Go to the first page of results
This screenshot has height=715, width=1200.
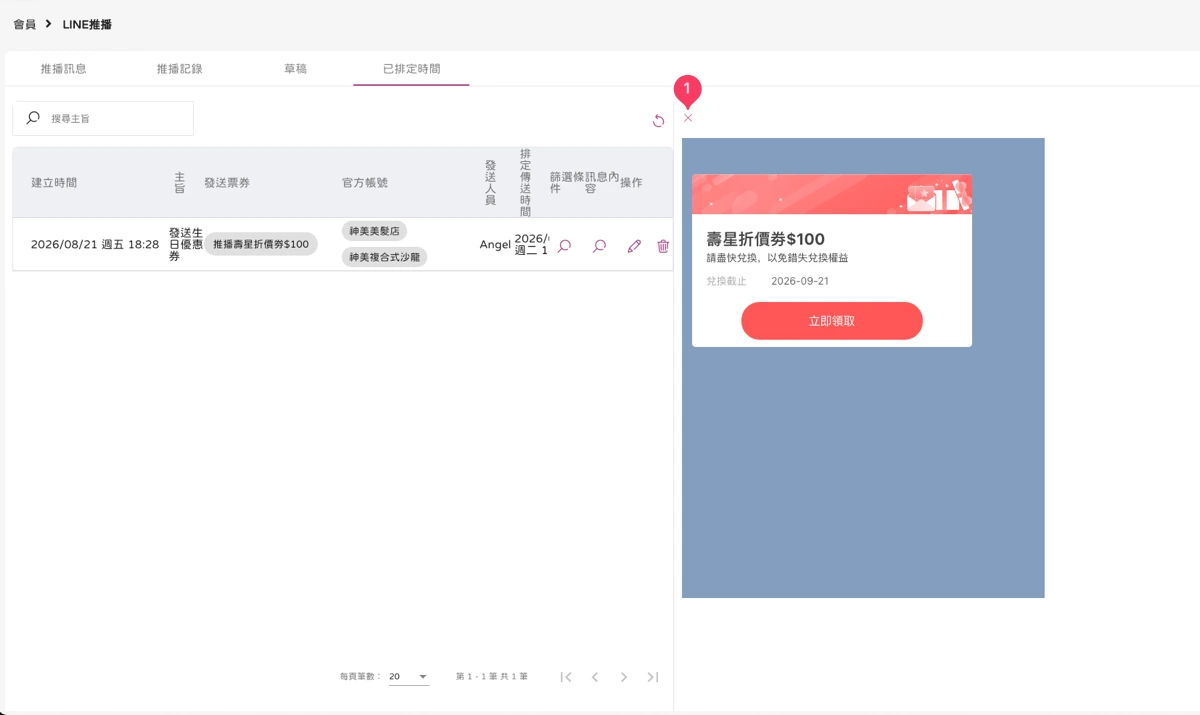566,677
